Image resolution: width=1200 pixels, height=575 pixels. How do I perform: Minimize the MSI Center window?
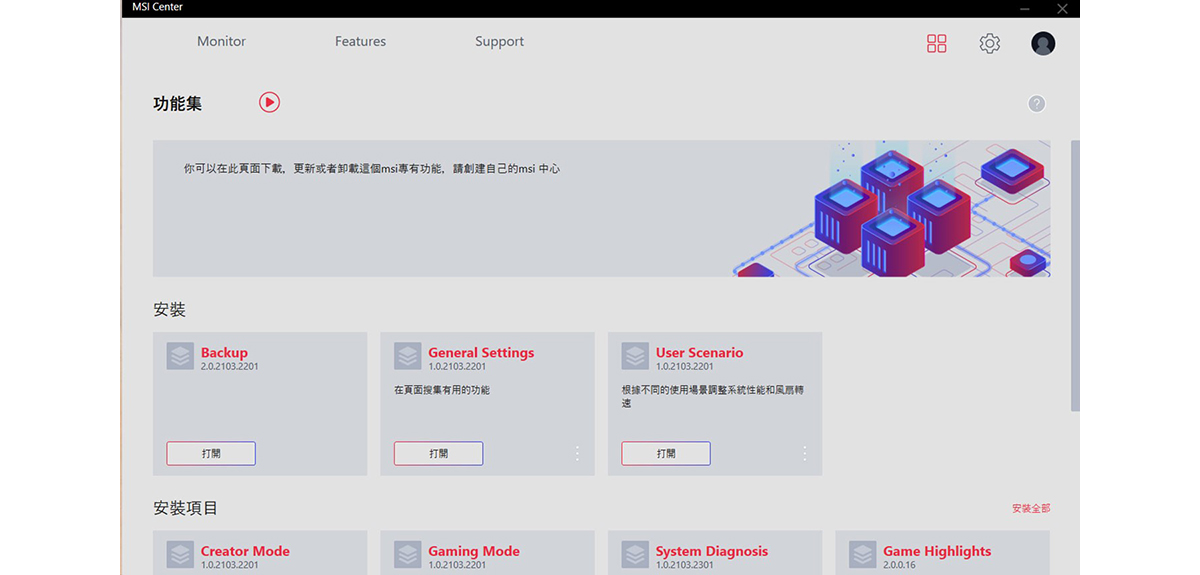click(1024, 8)
